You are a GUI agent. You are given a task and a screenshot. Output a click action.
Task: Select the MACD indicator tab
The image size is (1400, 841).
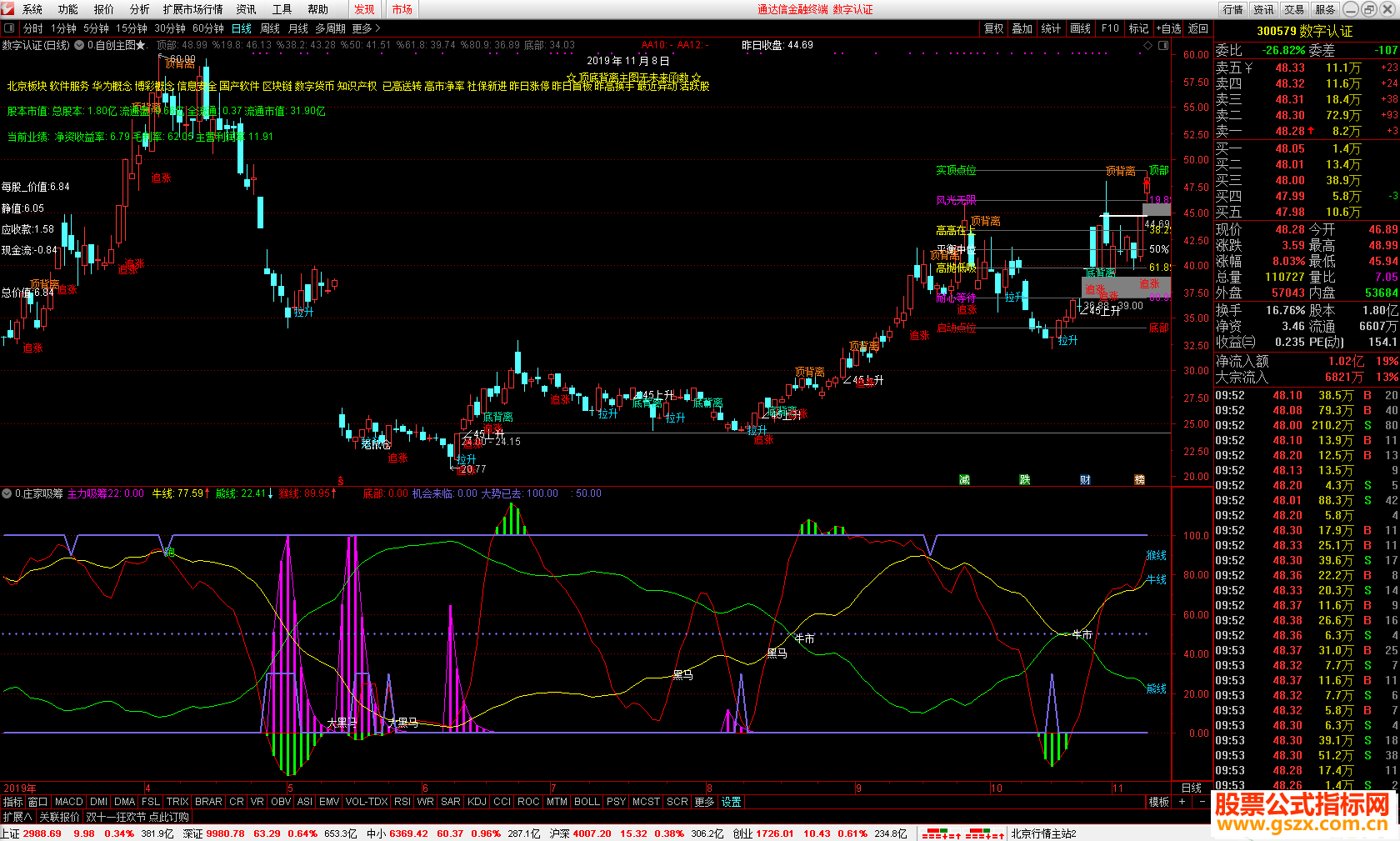(69, 802)
